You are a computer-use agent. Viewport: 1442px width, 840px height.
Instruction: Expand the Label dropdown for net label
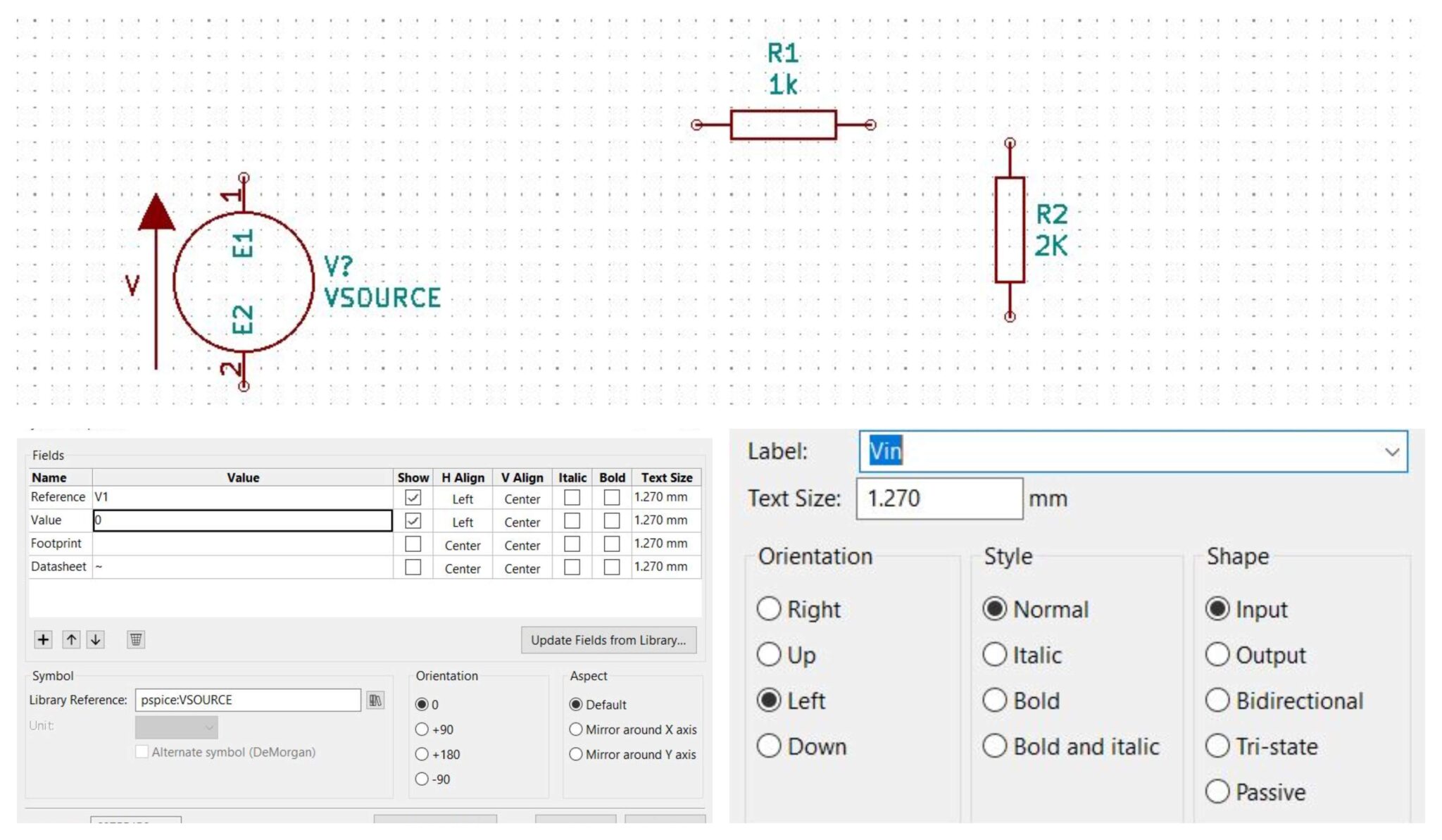tap(1393, 451)
